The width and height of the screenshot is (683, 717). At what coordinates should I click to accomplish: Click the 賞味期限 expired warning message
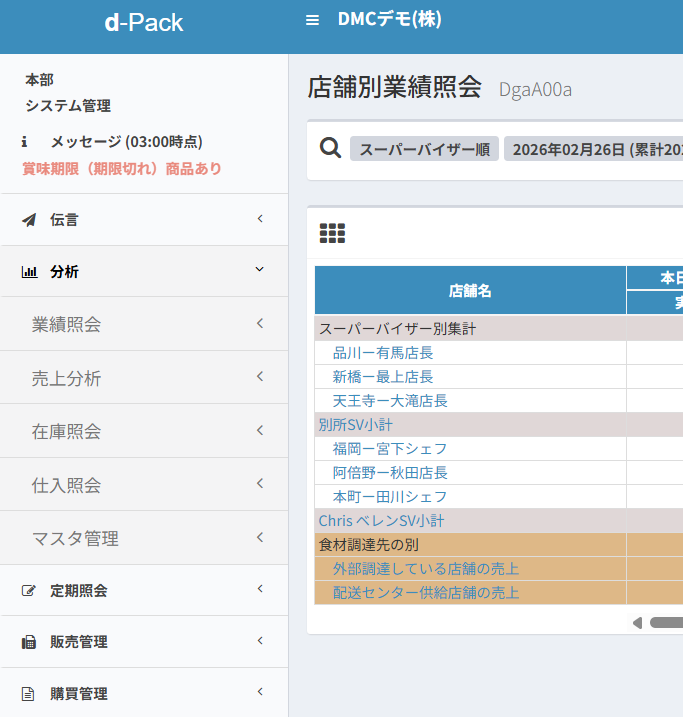pyautogui.click(x=122, y=169)
